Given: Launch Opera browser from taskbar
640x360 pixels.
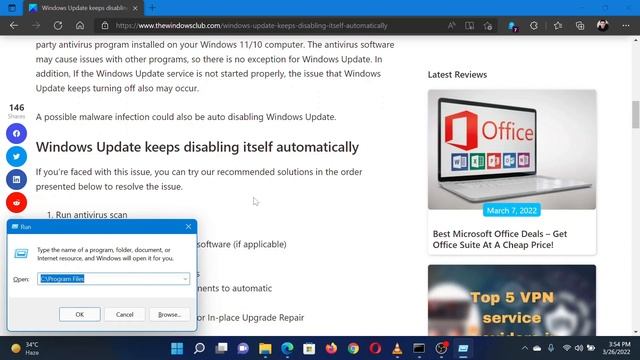Looking at the screenshot, I should click(x=375, y=349).
